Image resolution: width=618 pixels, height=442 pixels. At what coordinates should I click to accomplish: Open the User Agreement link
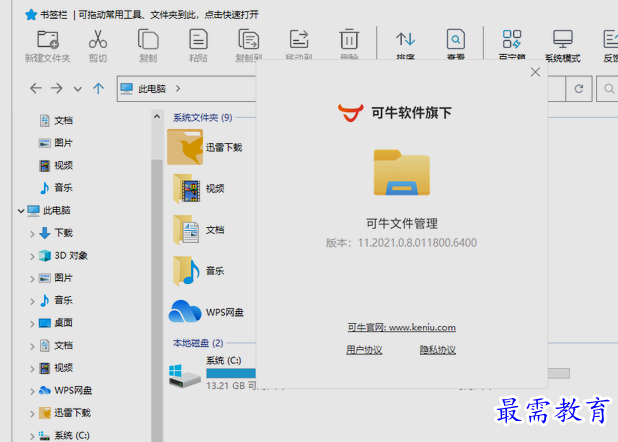364,350
